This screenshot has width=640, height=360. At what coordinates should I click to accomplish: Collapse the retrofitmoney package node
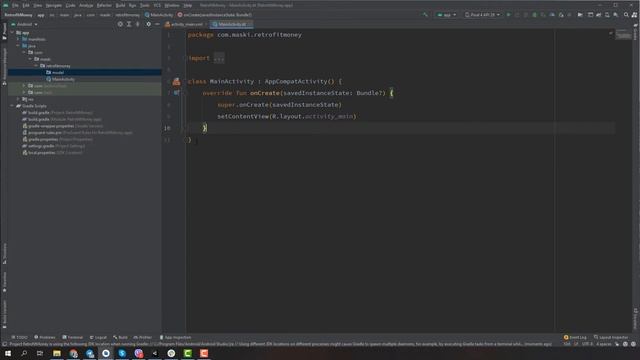(36, 66)
